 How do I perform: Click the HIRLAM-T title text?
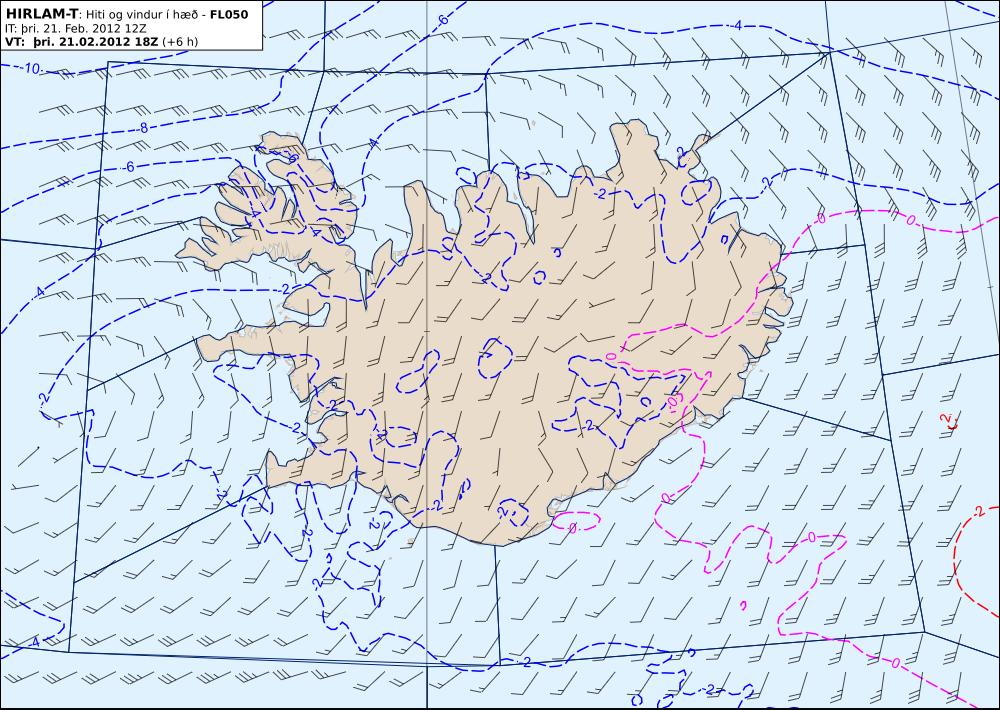[x=41, y=13]
